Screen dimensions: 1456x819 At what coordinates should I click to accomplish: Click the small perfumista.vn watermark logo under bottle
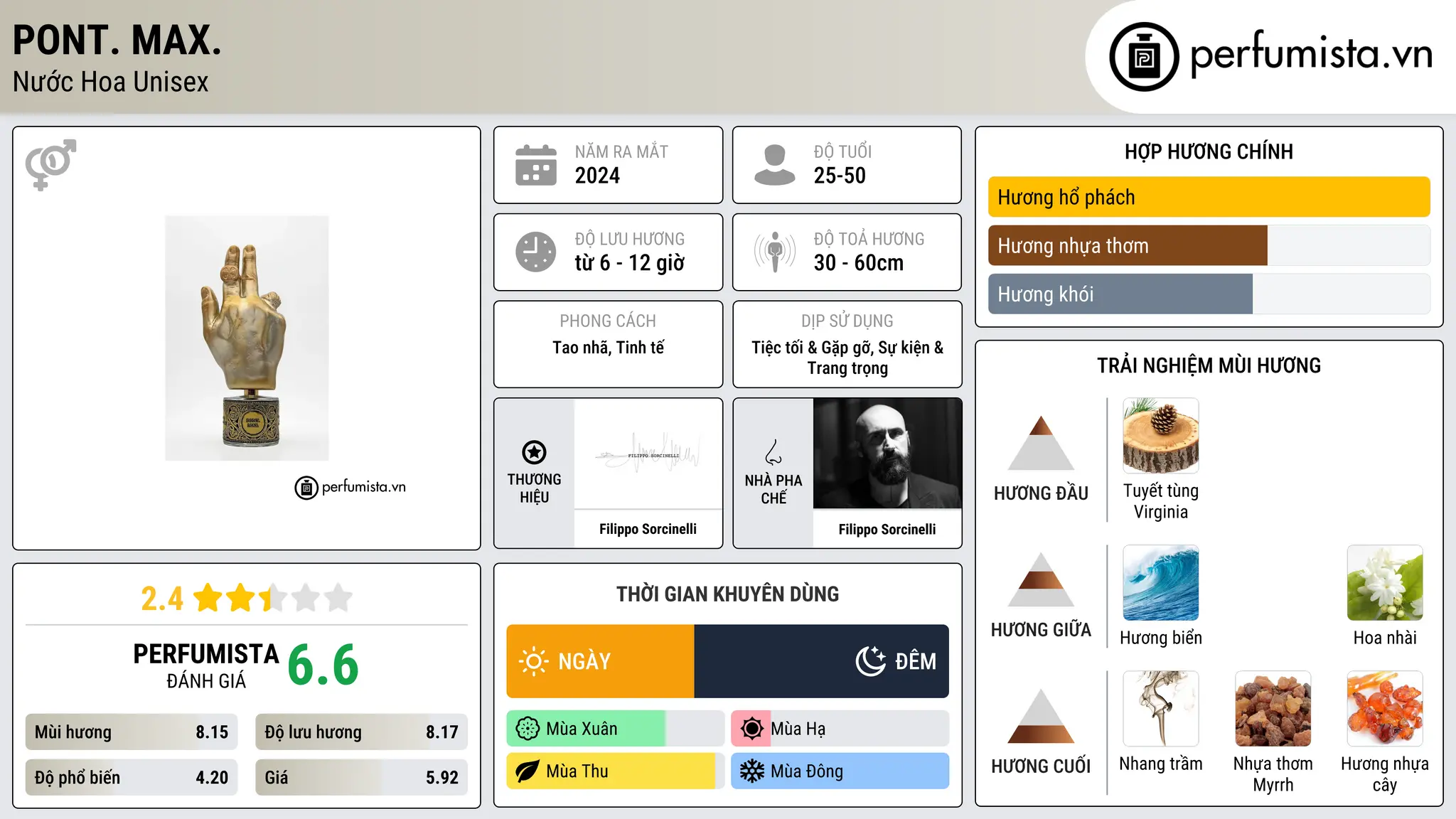click(x=350, y=488)
